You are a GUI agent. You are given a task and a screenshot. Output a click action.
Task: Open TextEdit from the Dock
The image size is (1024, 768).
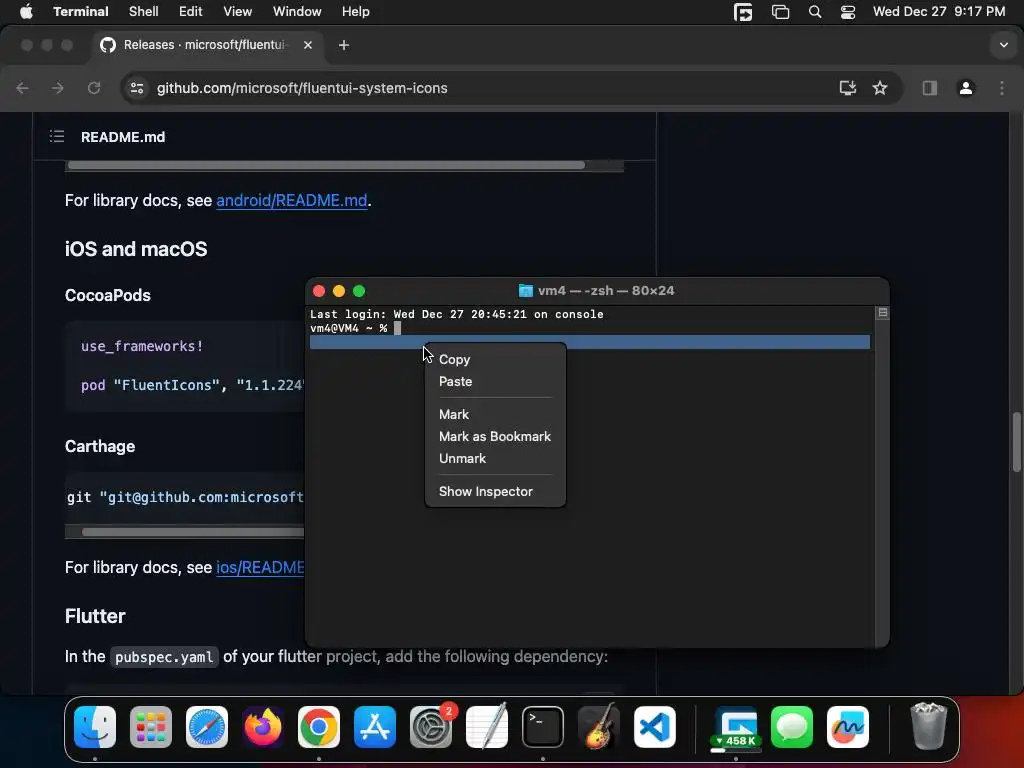(x=487, y=727)
